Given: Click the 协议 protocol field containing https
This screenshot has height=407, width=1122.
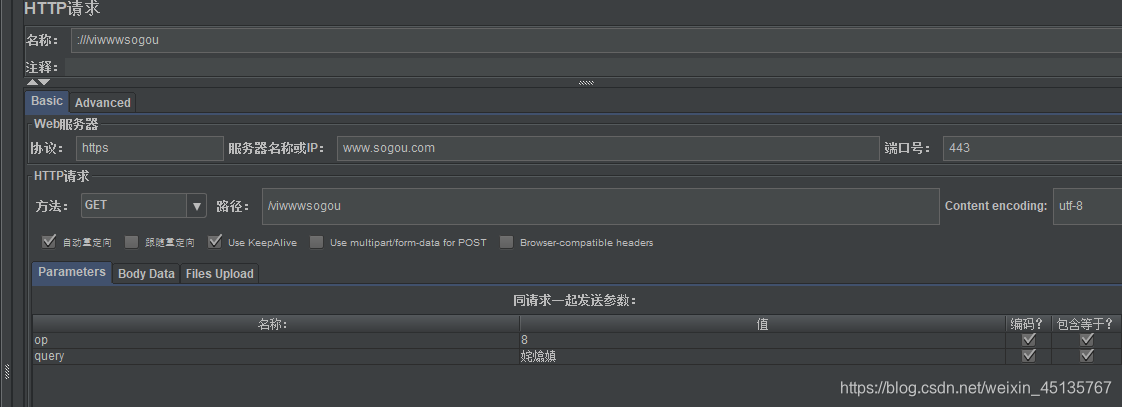Looking at the screenshot, I should 150,148.
